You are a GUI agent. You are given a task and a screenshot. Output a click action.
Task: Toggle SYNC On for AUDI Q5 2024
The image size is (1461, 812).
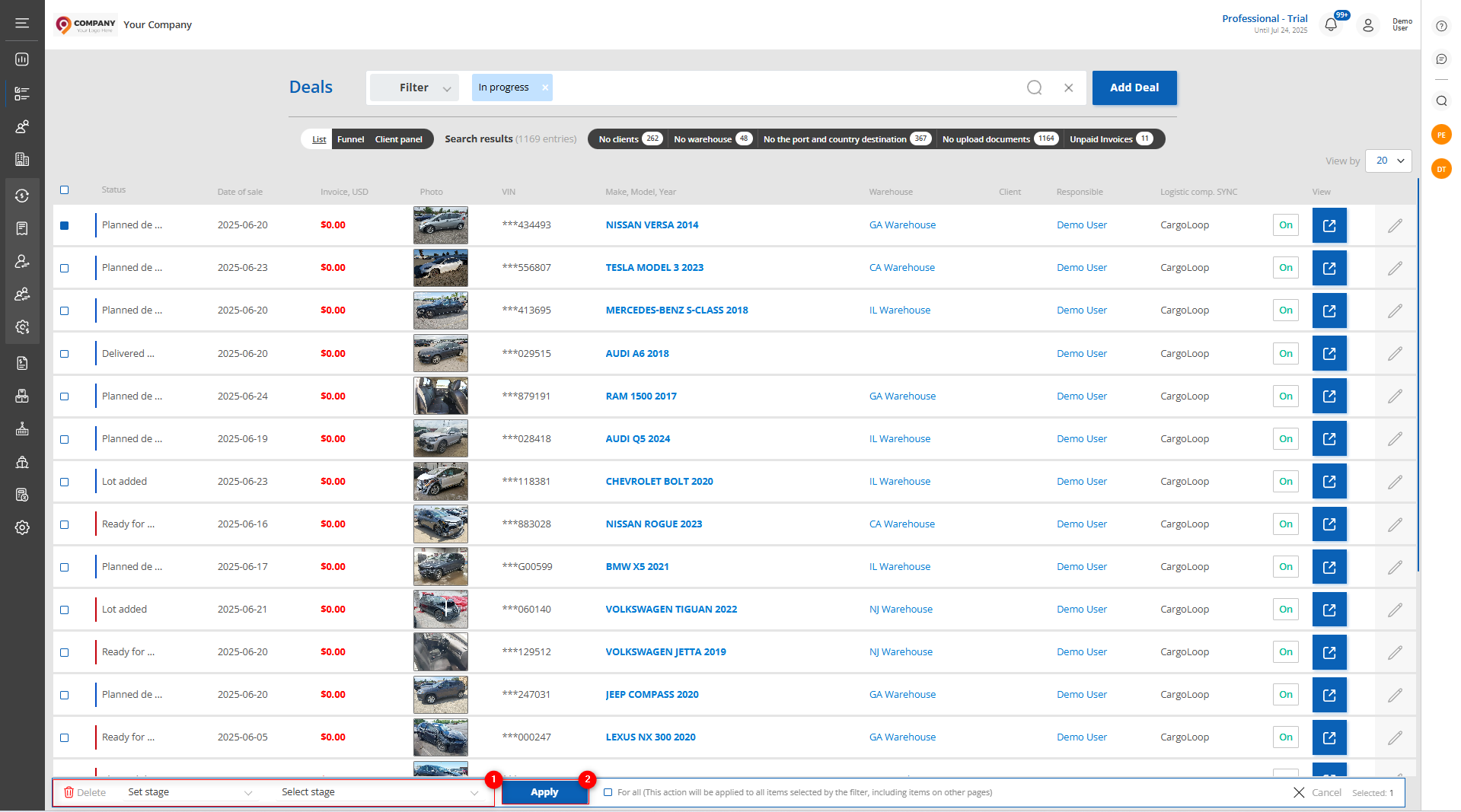click(1285, 439)
